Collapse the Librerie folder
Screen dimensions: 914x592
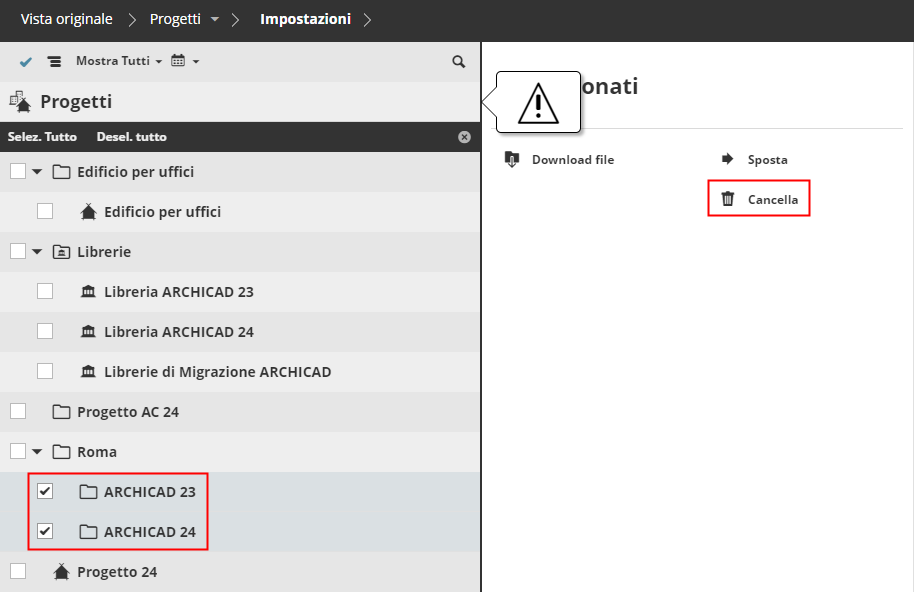coord(37,252)
